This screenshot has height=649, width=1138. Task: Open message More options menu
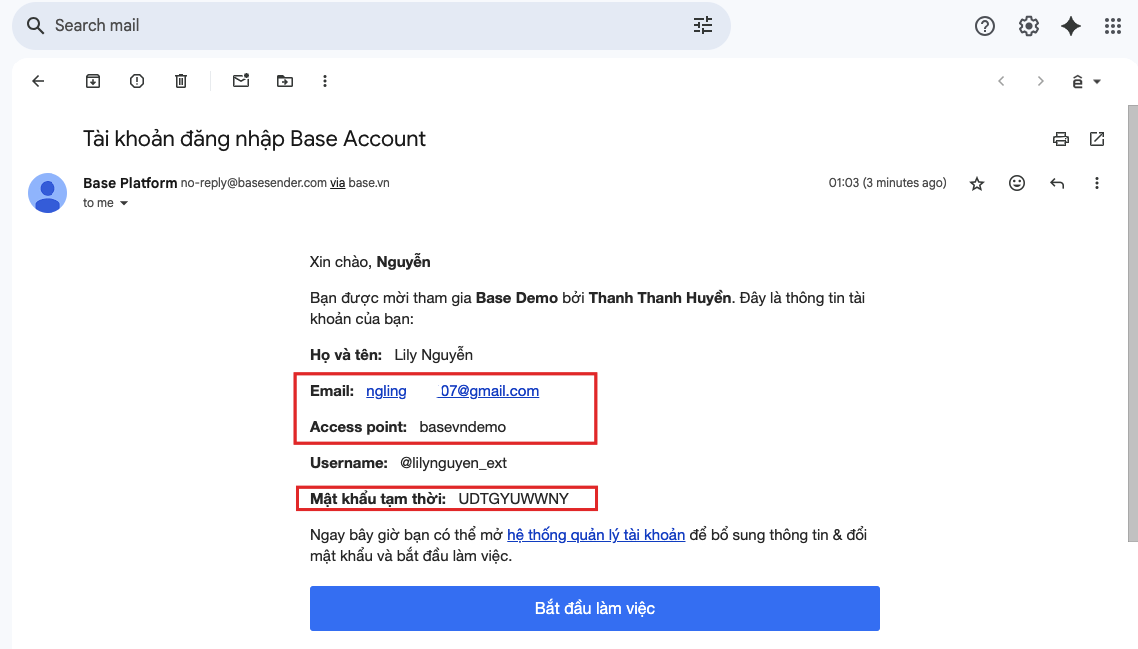pyautogui.click(x=1097, y=183)
